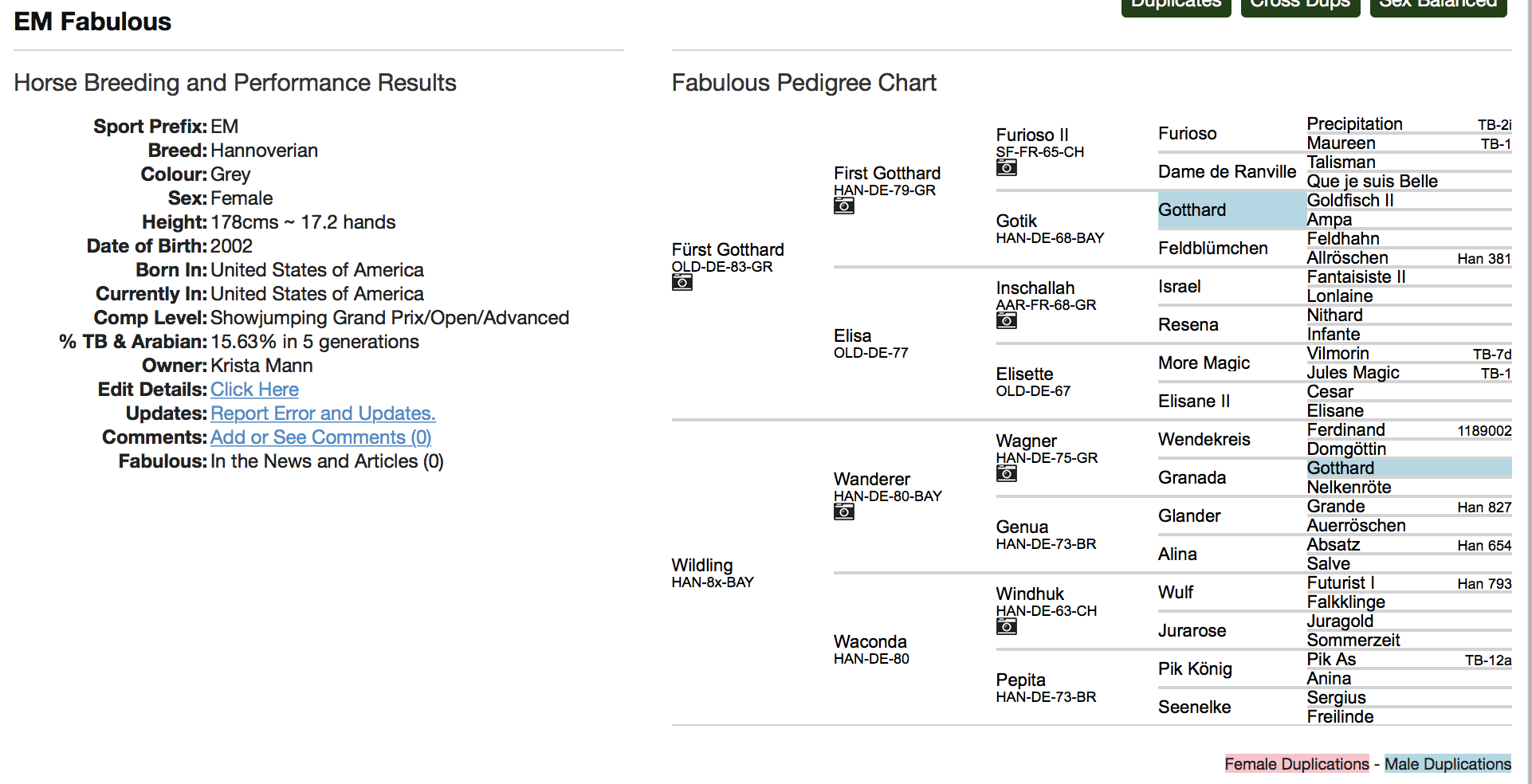1532x784 pixels.
Task: Open Report Error and Updates link
Action: coord(323,414)
